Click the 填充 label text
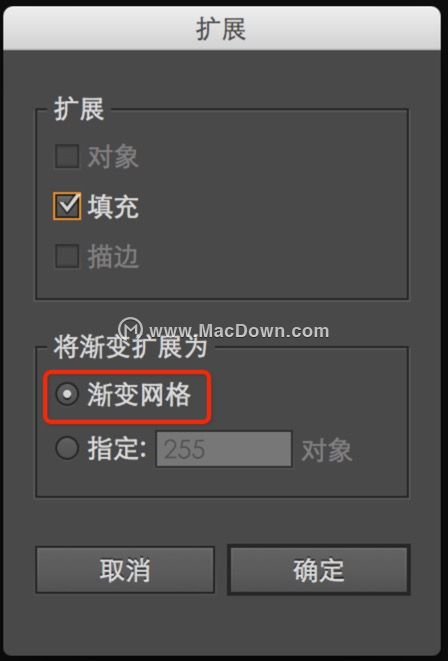Image resolution: width=448 pixels, height=661 pixels. 113,207
